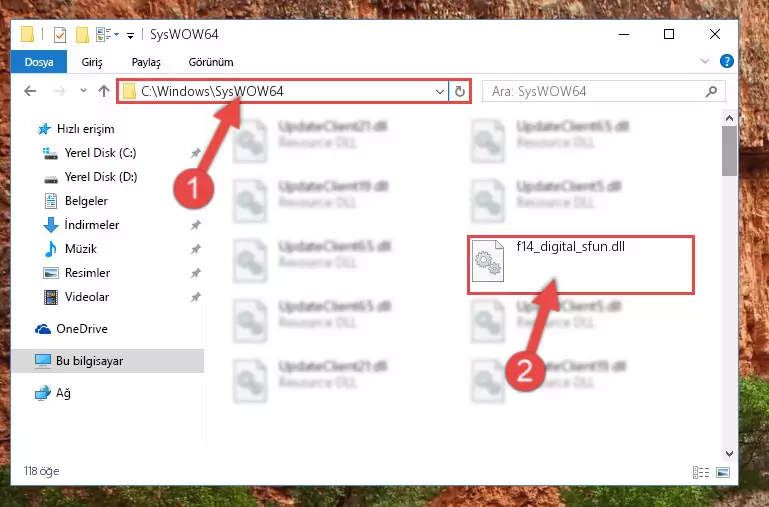This screenshot has width=769, height=507.
Task: Click the pin icon next to Resimler
Action: [x=196, y=273]
